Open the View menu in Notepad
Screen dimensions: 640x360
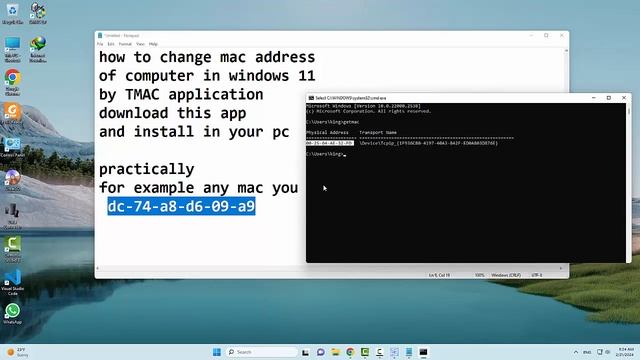tap(140, 44)
